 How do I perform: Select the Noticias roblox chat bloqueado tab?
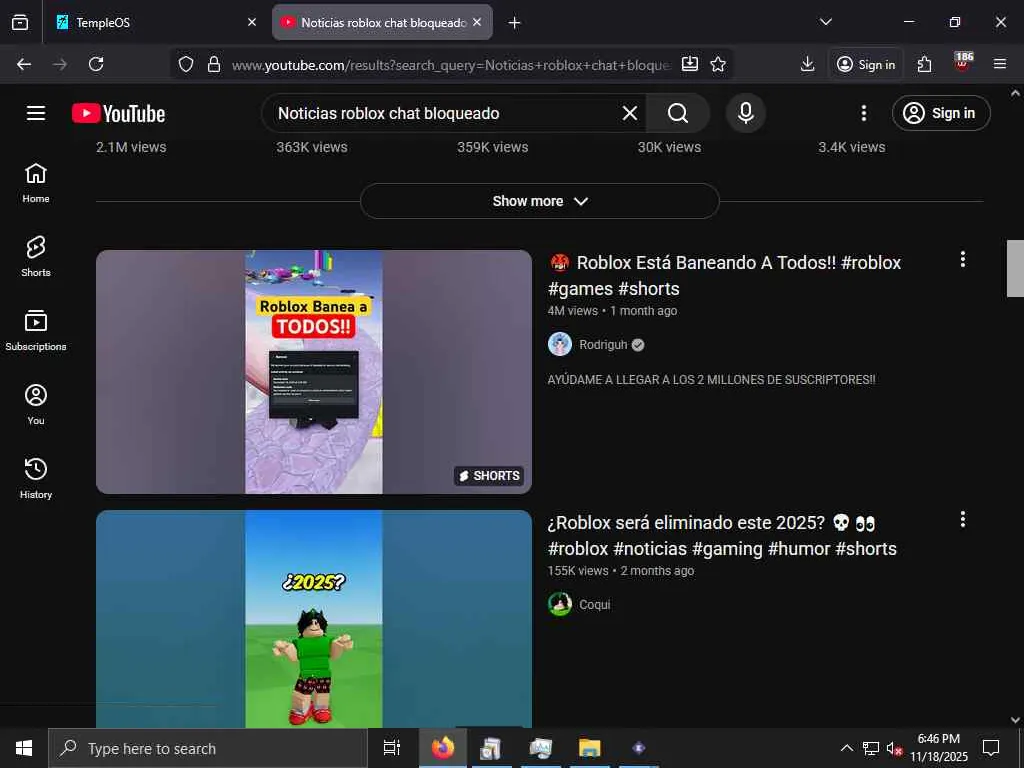point(382,22)
